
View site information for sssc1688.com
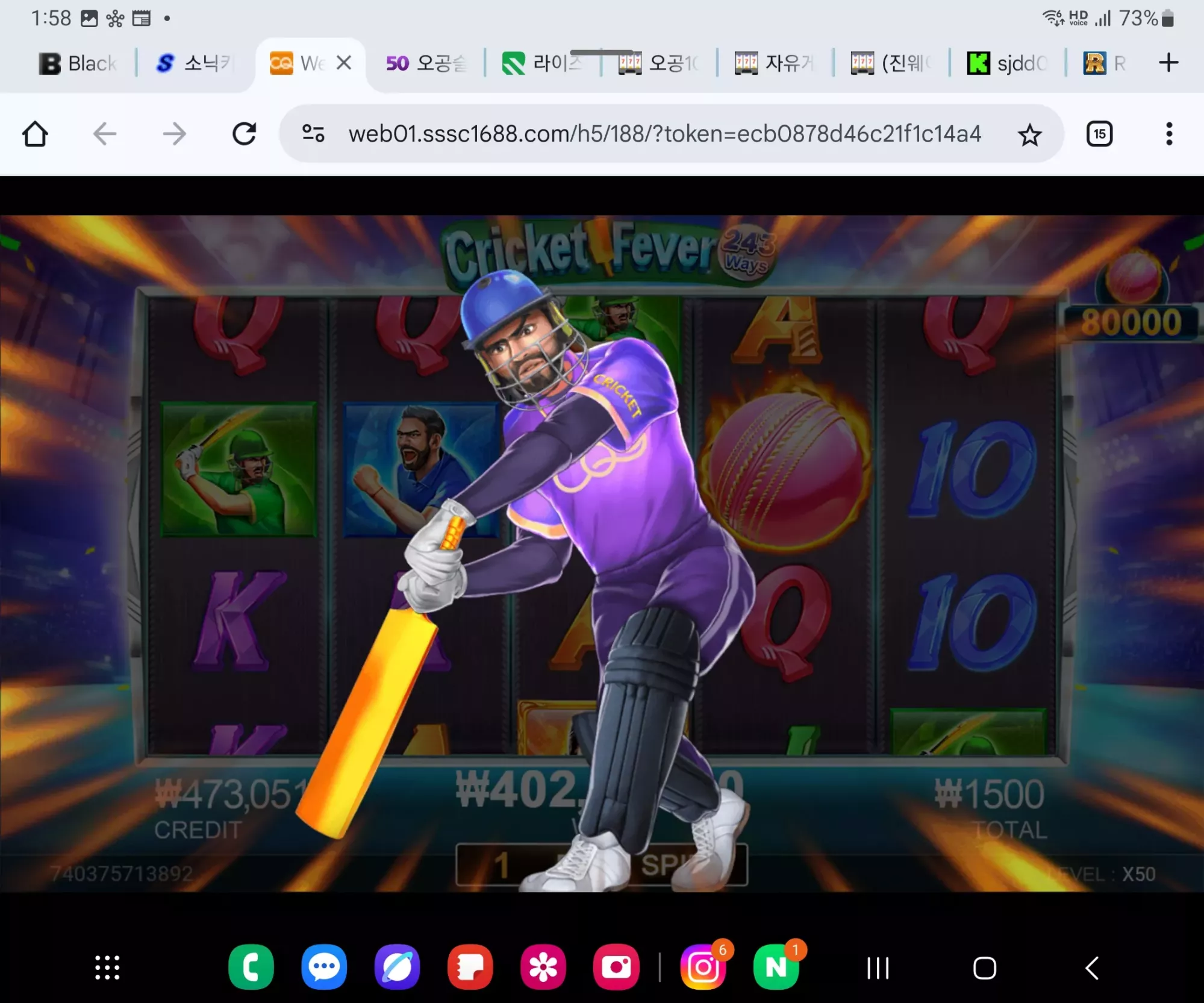tap(313, 133)
